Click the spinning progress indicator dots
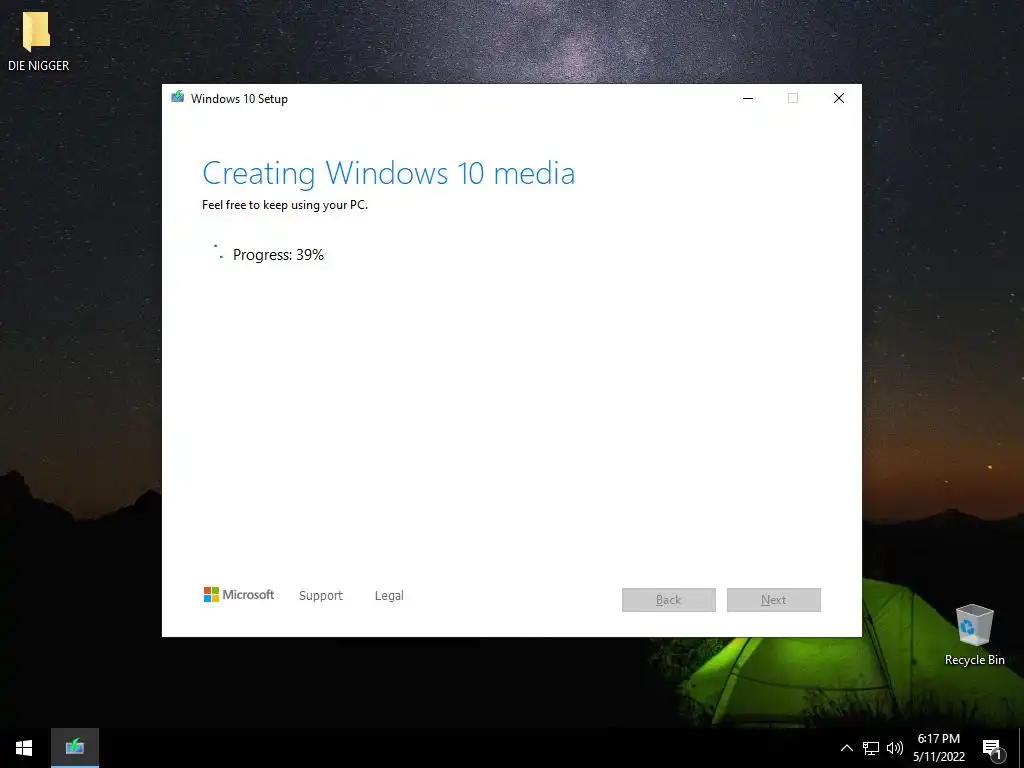The height and width of the screenshot is (768, 1024). (x=219, y=252)
